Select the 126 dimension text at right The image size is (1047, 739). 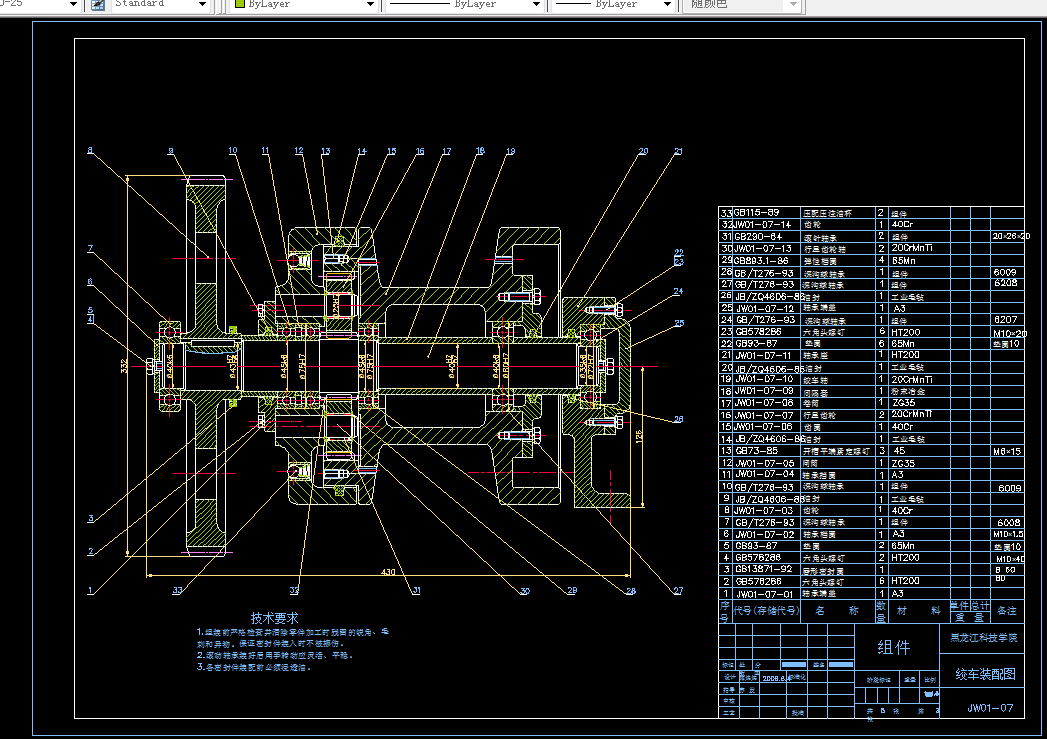(x=639, y=437)
